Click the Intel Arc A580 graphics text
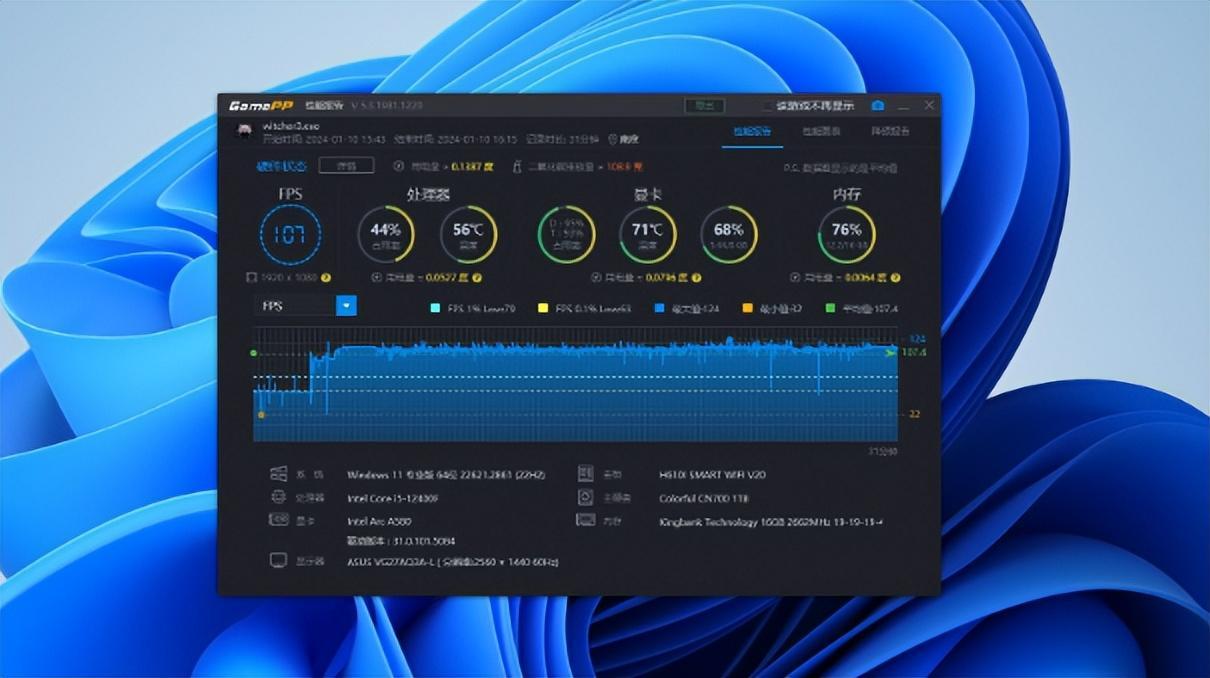This screenshot has width=1210, height=678. point(379,521)
